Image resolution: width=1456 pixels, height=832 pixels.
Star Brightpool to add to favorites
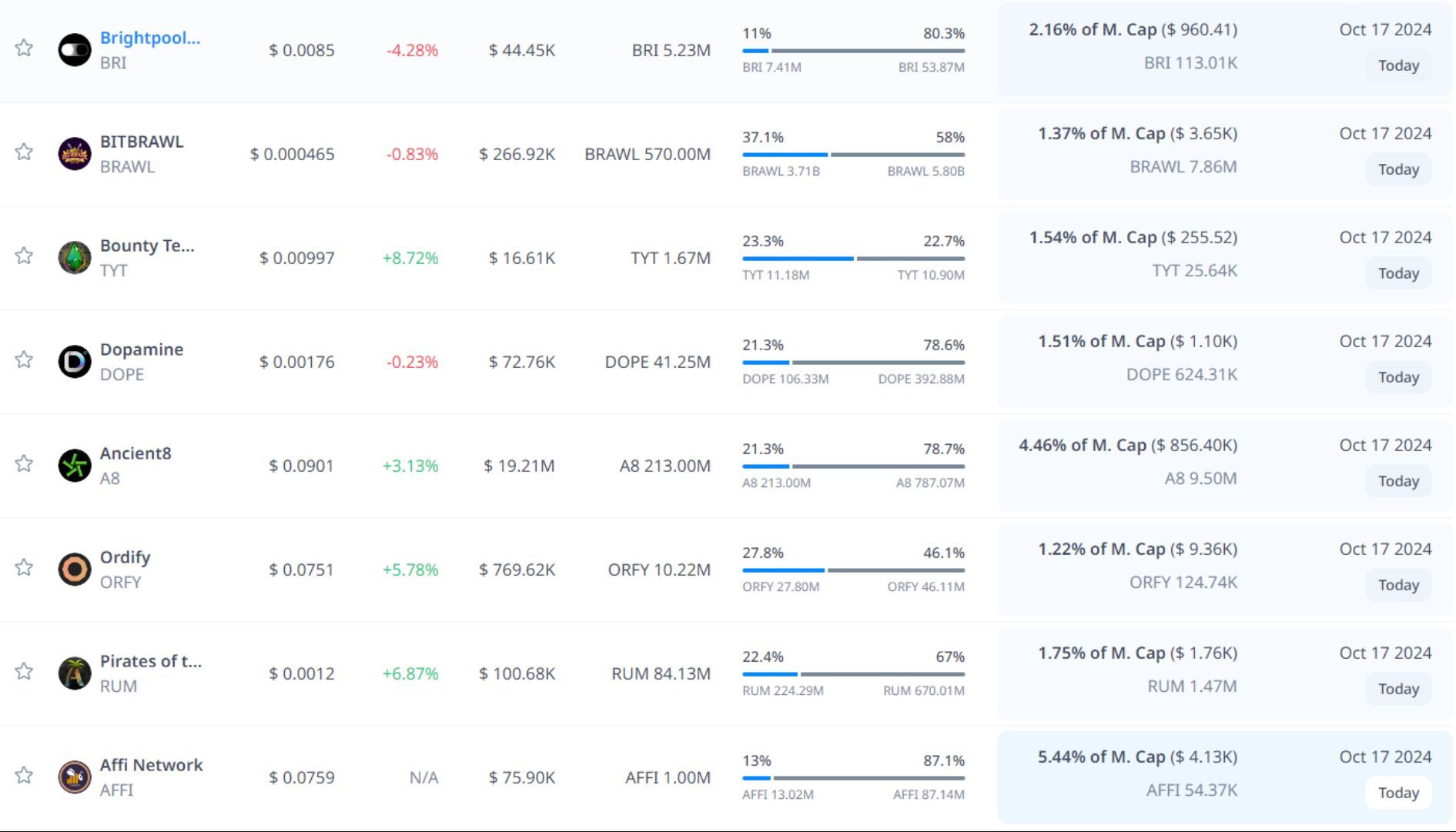(24, 48)
